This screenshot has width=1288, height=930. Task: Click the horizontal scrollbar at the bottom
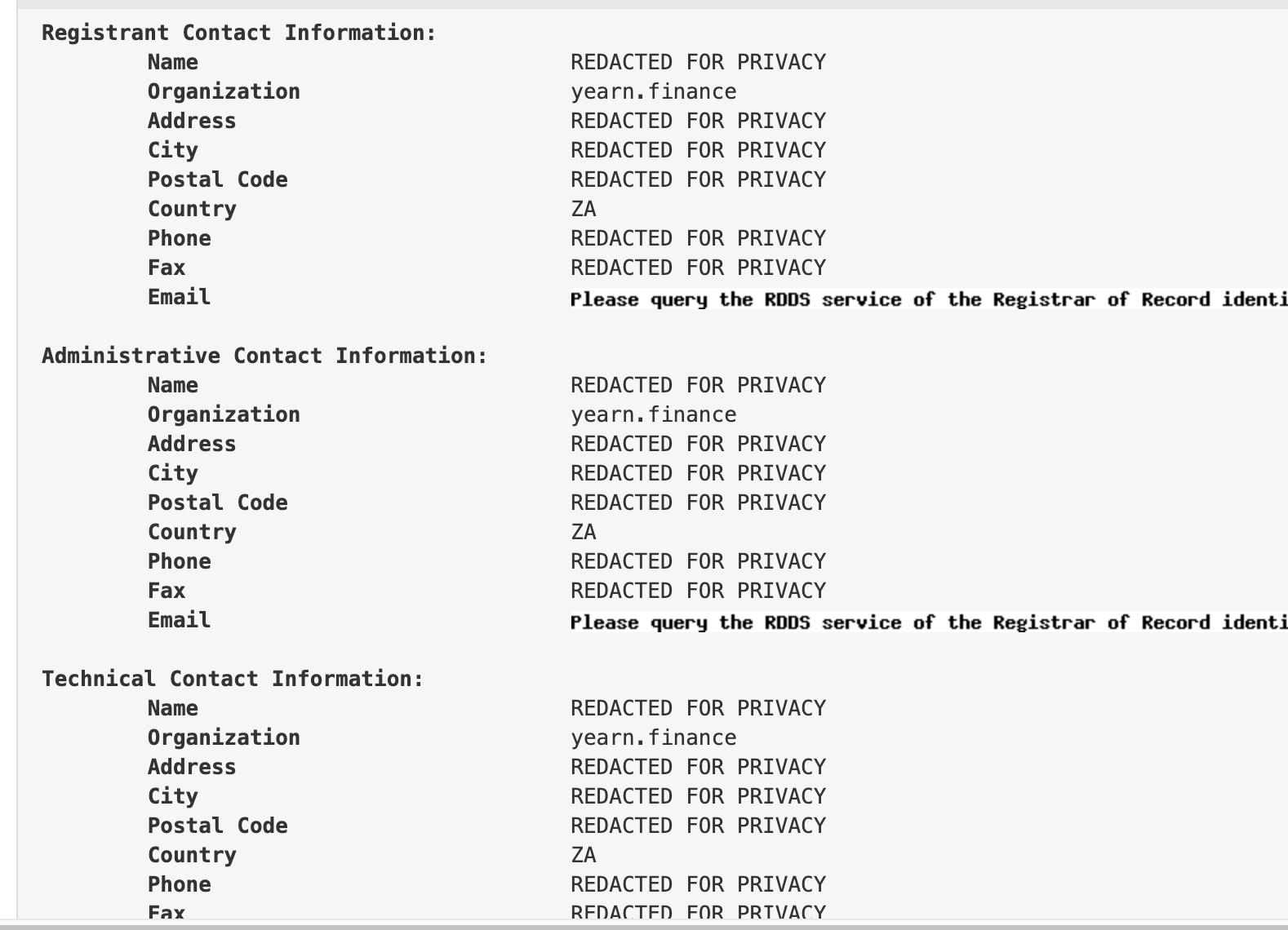tap(644, 925)
